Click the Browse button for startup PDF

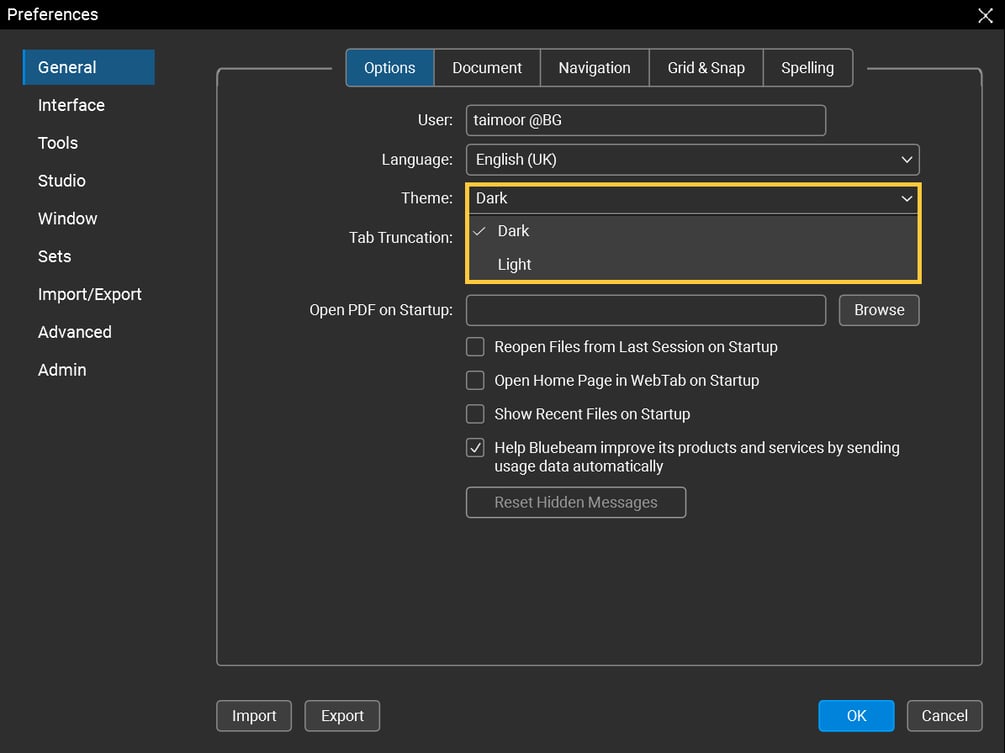[878, 310]
